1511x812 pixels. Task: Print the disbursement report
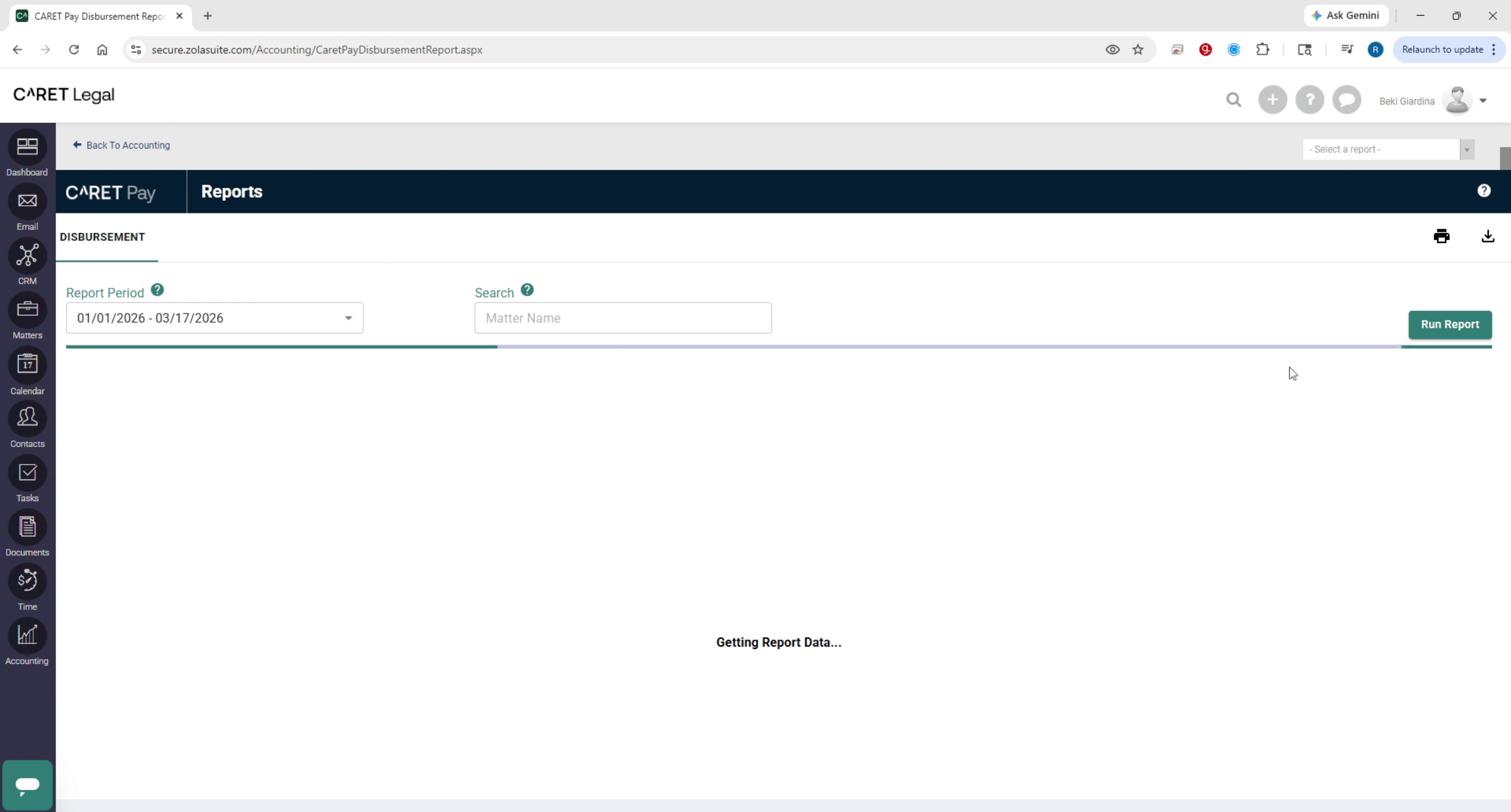pos(1441,237)
